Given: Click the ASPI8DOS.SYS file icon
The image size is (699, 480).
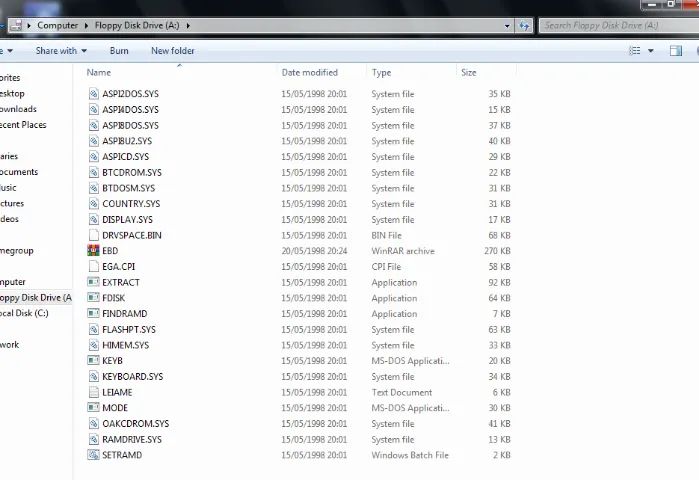Looking at the screenshot, I should pyautogui.click(x=93, y=125).
